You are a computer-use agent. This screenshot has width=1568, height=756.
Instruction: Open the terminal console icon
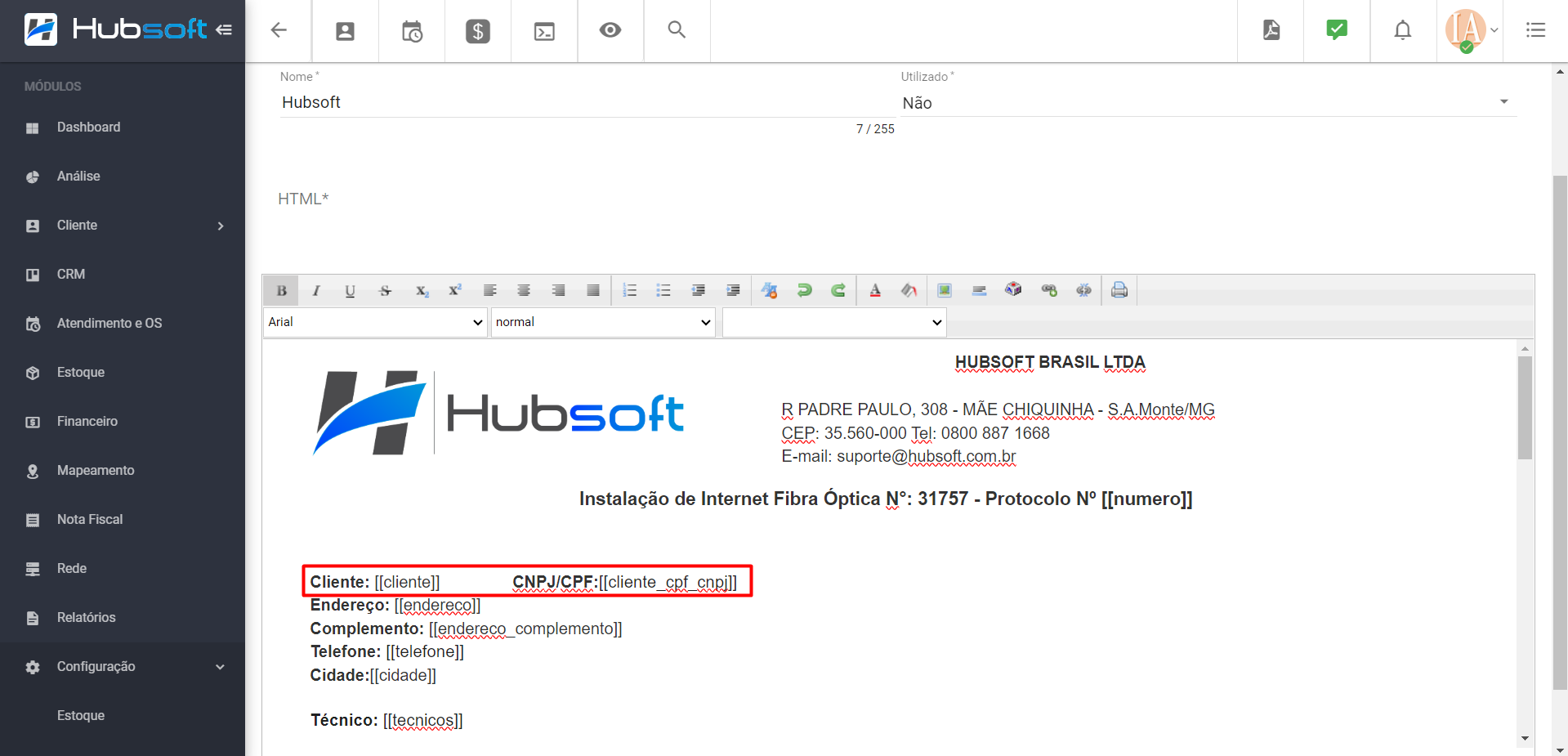[x=544, y=31]
